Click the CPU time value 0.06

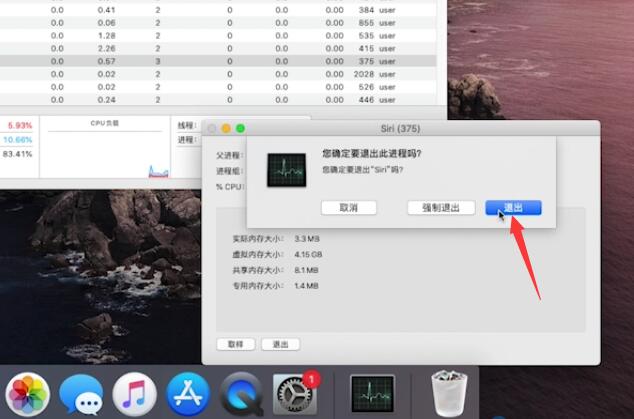[106, 23]
